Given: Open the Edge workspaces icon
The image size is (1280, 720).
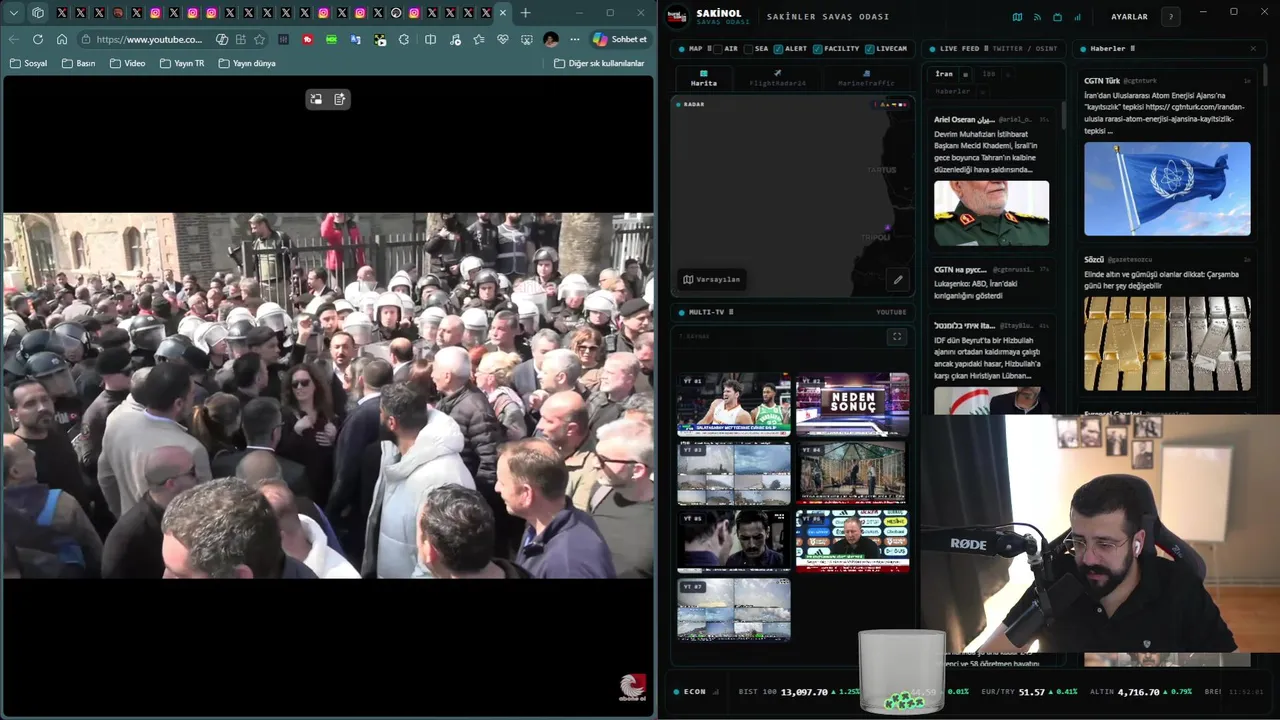Looking at the screenshot, I should (38, 13).
